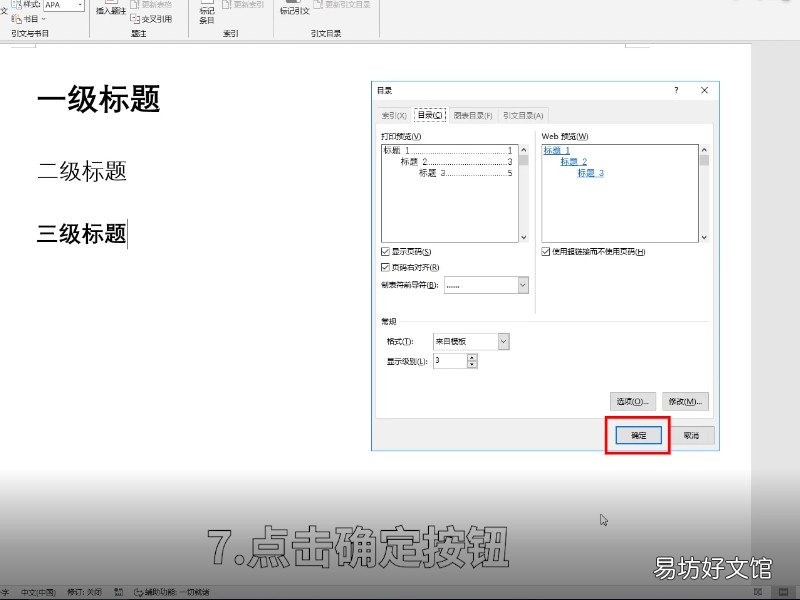Click 标题 2 row in 打印预览

pyautogui.click(x=456, y=162)
